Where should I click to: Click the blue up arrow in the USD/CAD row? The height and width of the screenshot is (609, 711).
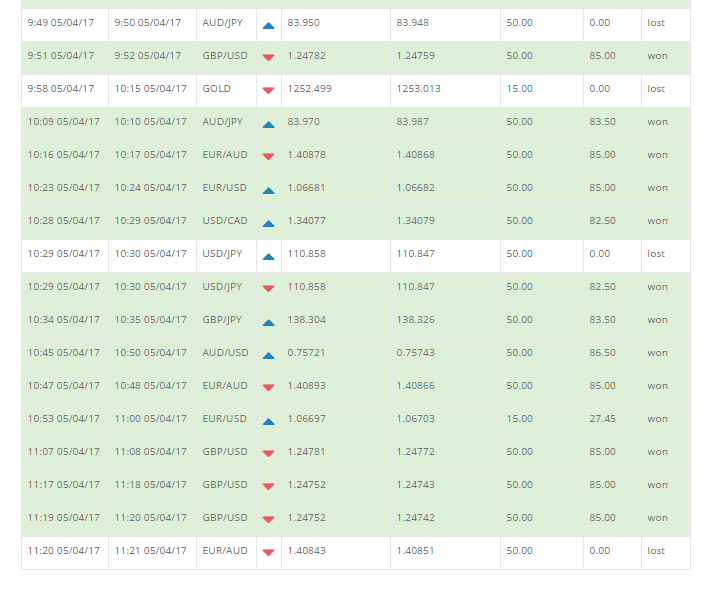(x=268, y=223)
